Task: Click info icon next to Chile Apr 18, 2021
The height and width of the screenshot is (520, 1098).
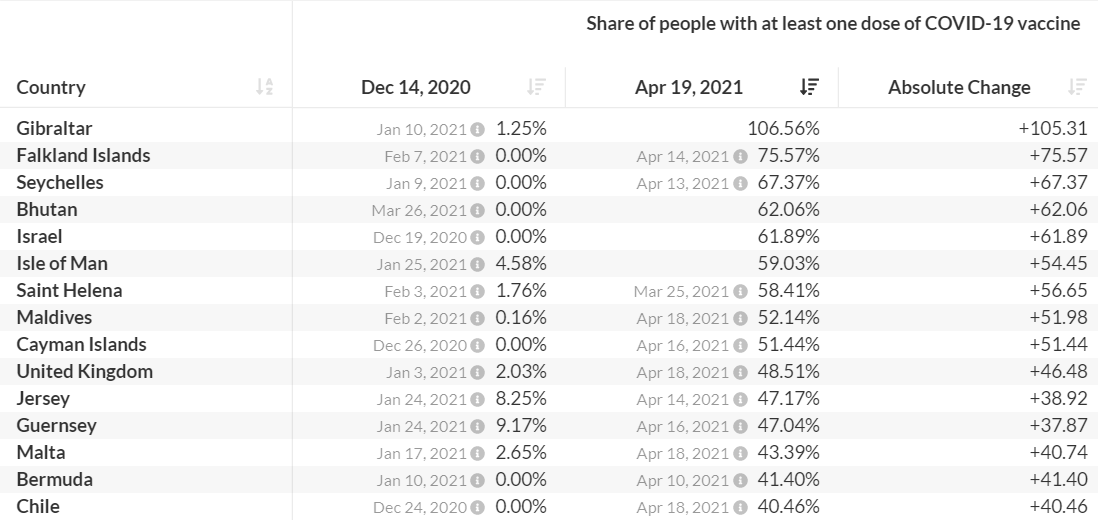Action: tap(740, 507)
